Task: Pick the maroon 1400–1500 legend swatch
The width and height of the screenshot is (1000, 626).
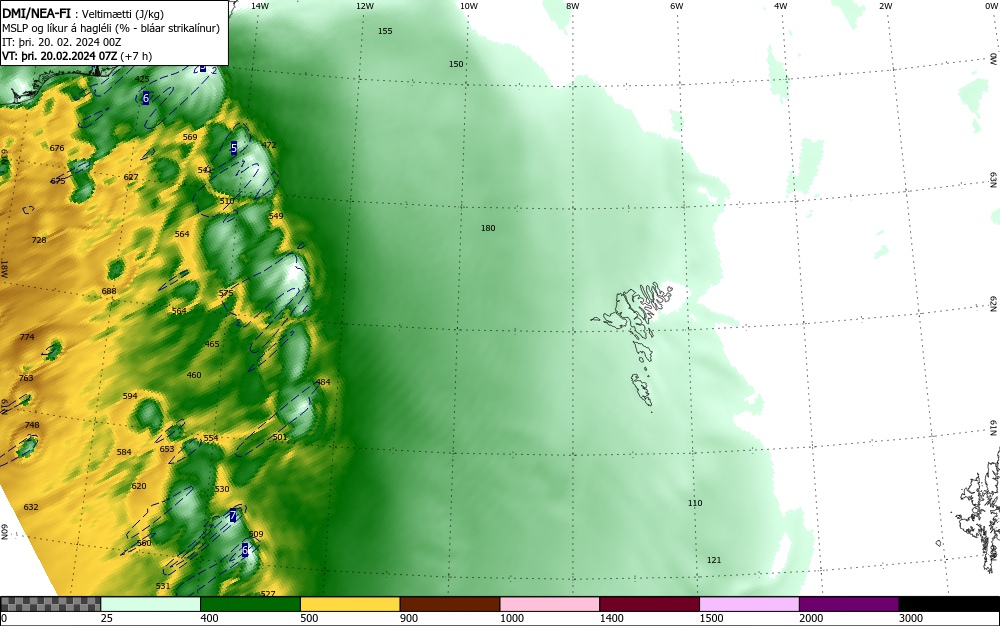Action: click(649, 604)
